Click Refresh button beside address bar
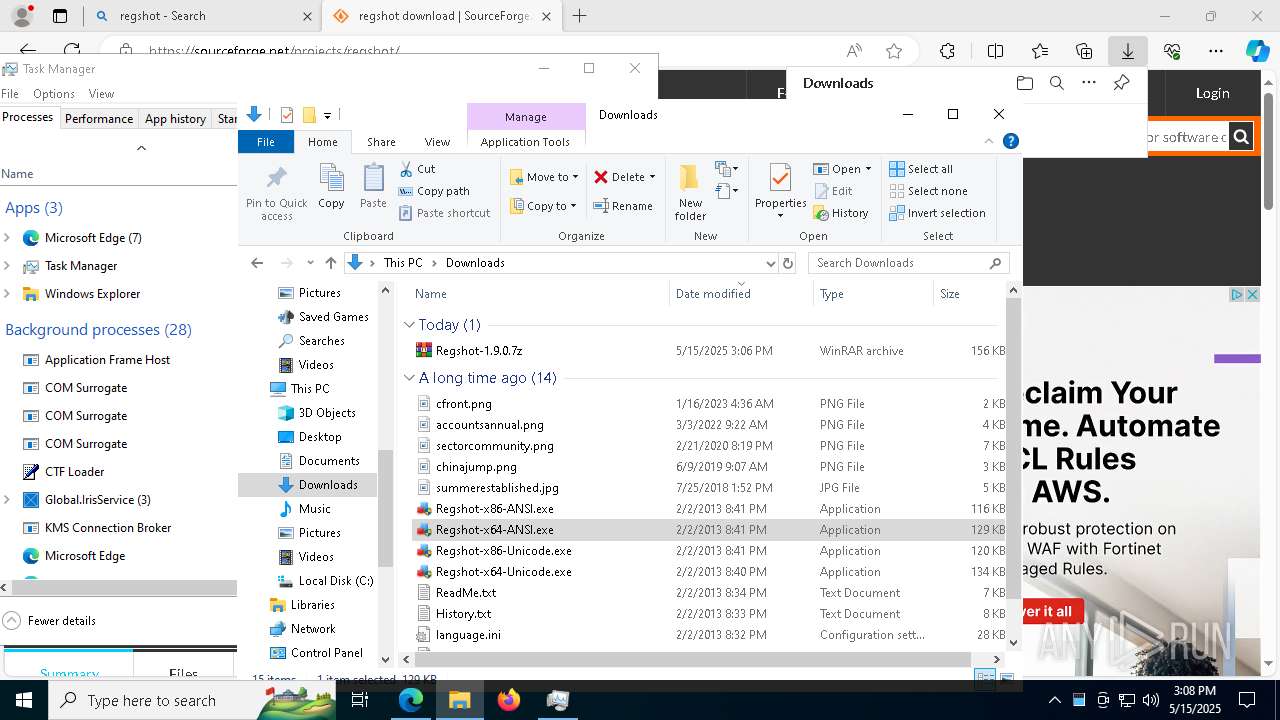The height and width of the screenshot is (720, 1280). (x=788, y=263)
